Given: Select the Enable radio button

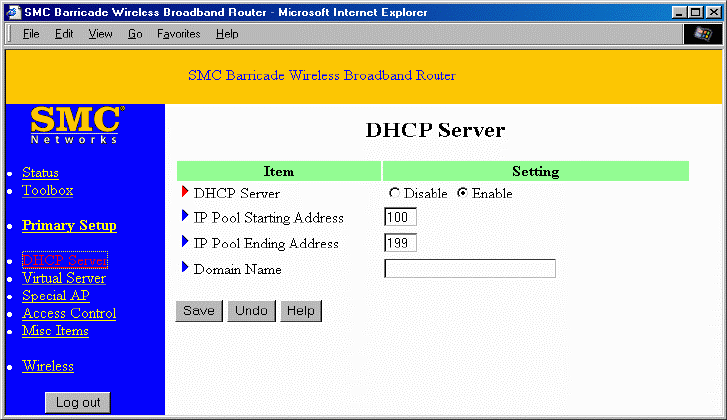Looking at the screenshot, I should pyautogui.click(x=462, y=193).
